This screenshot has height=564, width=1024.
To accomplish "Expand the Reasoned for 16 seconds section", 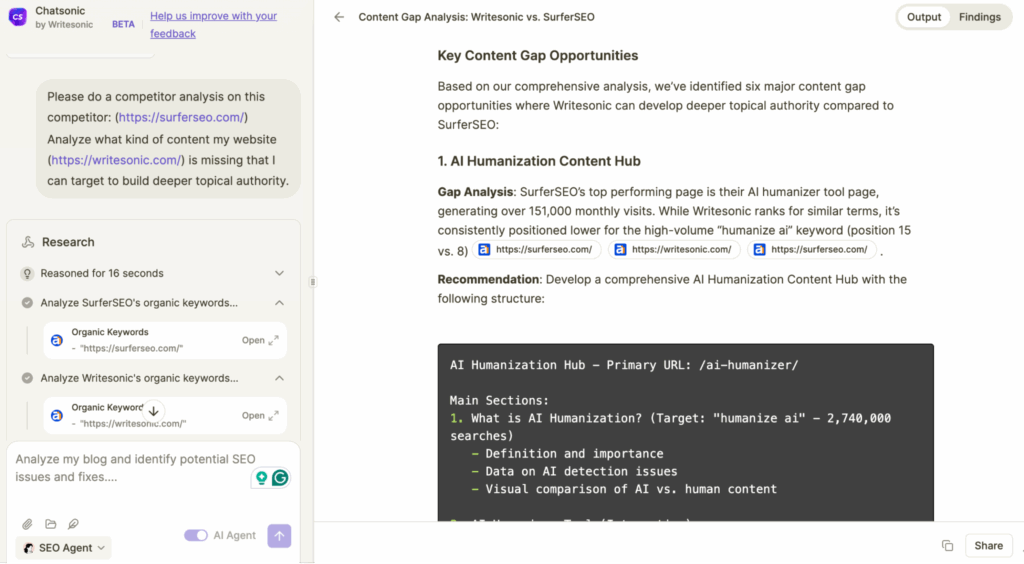I will click(279, 274).
